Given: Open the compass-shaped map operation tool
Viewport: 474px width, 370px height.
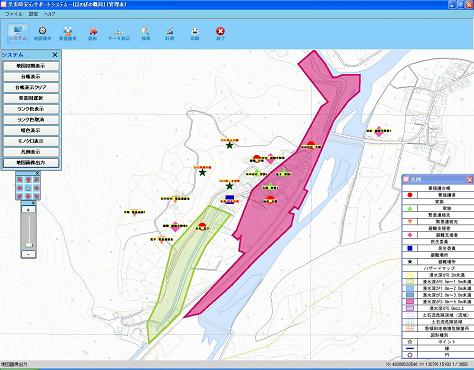Looking at the screenshot, I should 42,33.
